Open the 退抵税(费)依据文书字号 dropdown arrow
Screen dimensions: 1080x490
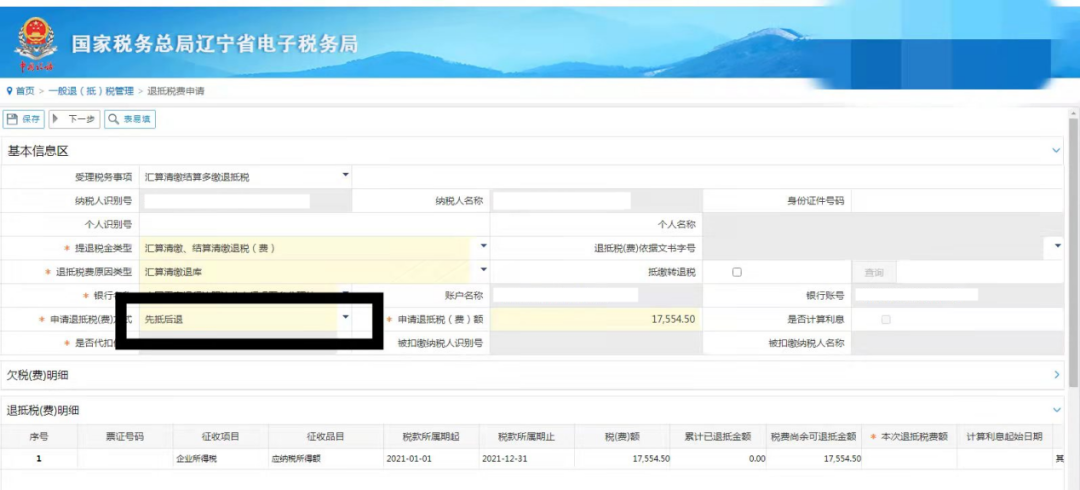(1057, 246)
